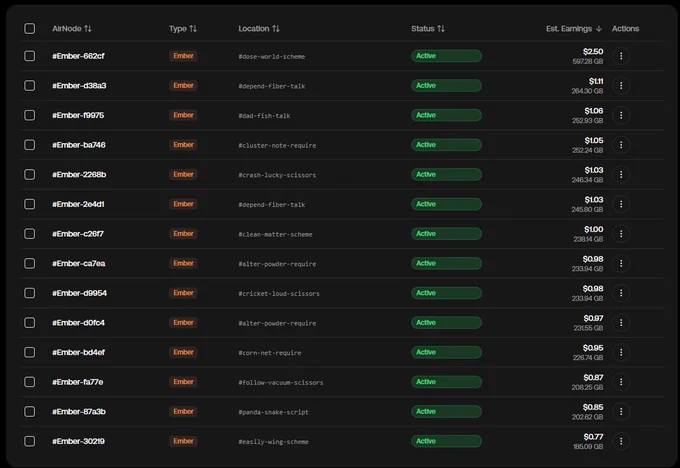Click location #cricket-loud-scissors

(279, 294)
